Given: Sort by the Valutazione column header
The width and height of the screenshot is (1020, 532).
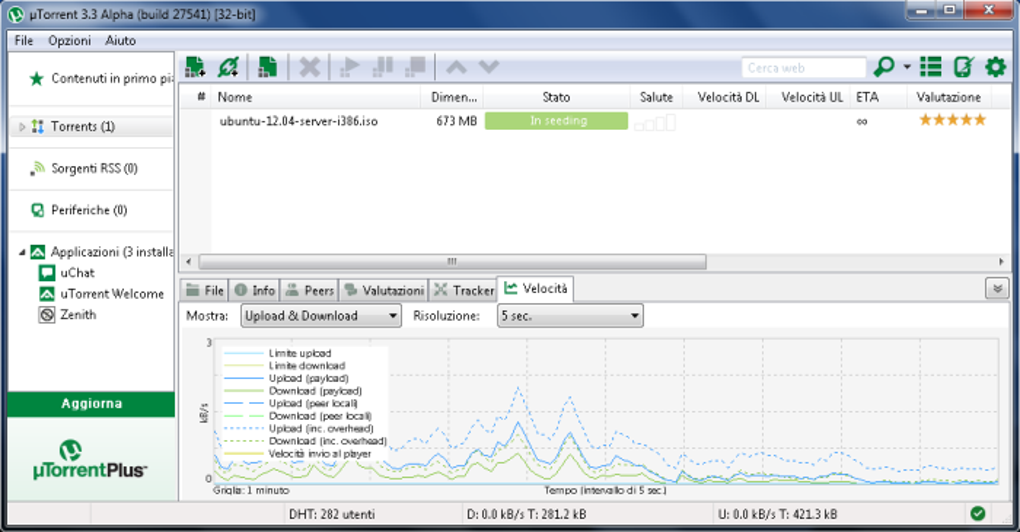Looking at the screenshot, I should coord(948,97).
